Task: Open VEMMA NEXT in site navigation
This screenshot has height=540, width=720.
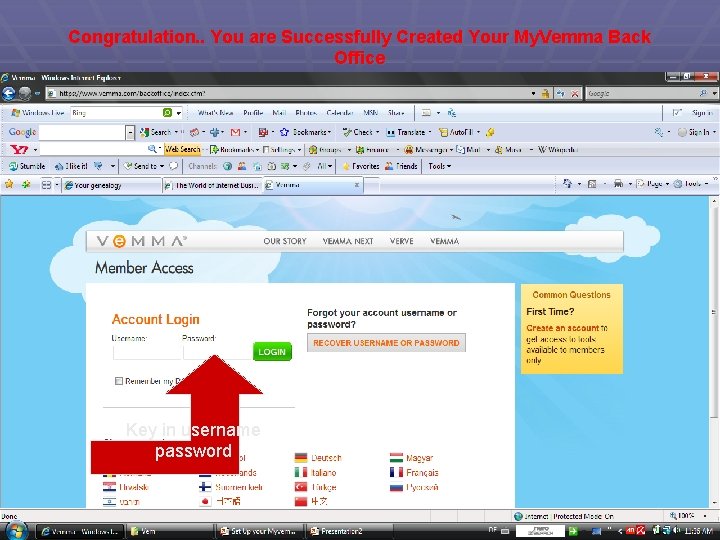Action: coord(348,241)
